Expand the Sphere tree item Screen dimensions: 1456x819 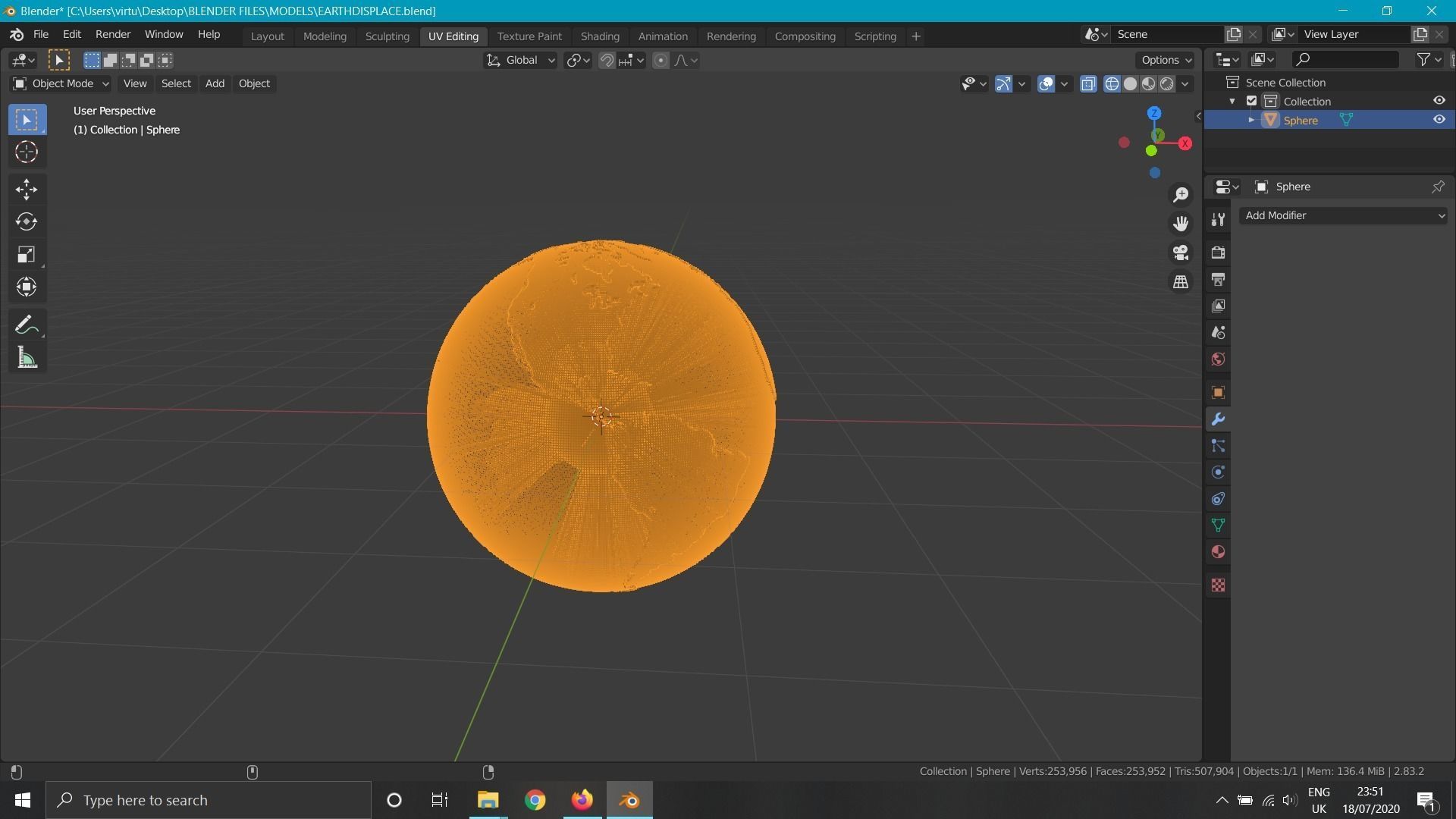click(x=1251, y=120)
